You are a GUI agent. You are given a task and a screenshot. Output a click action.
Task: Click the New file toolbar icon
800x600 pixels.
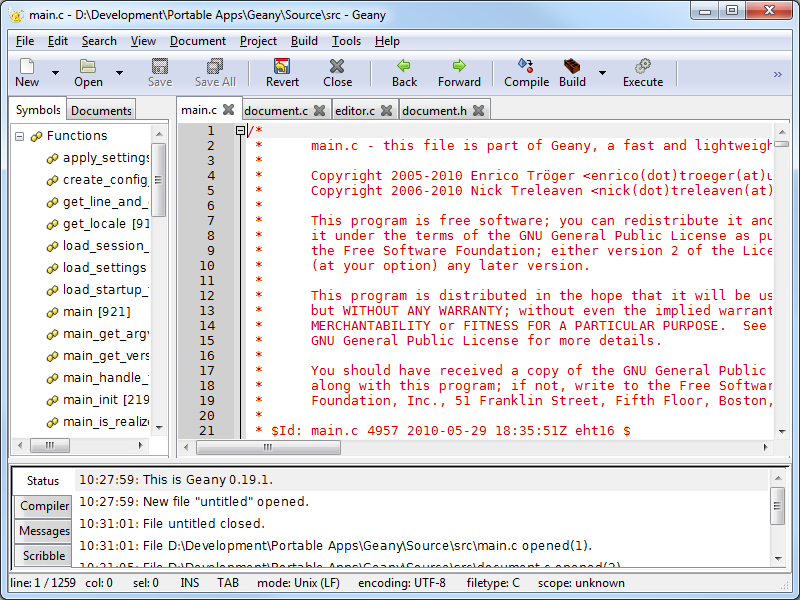(x=27, y=66)
